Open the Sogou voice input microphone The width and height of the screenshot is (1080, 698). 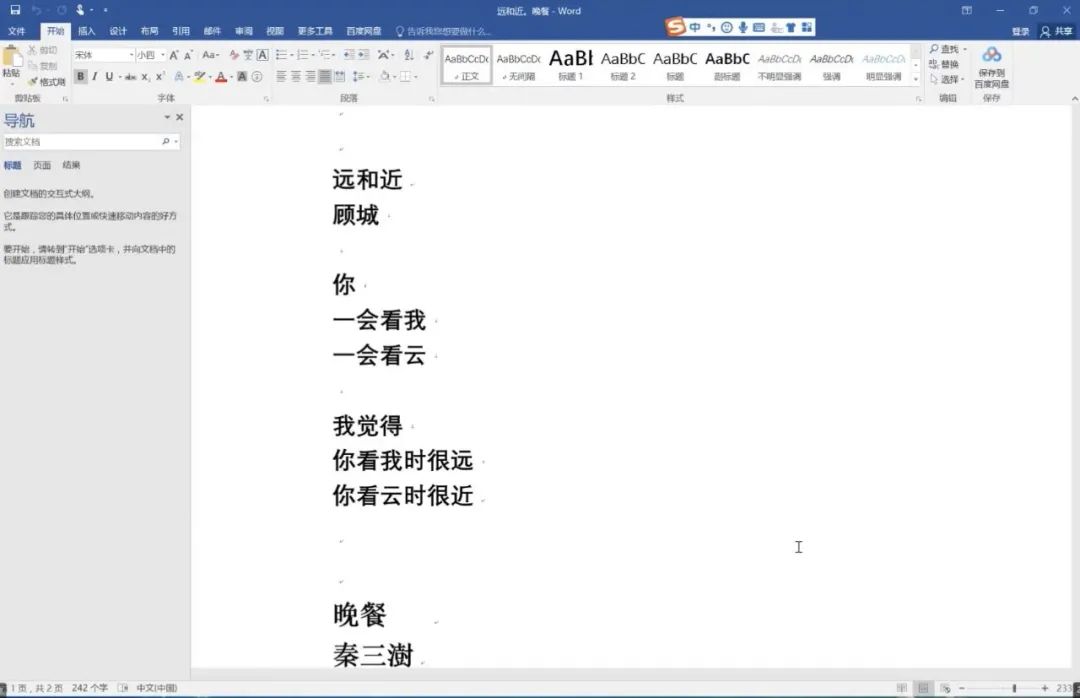[742, 28]
